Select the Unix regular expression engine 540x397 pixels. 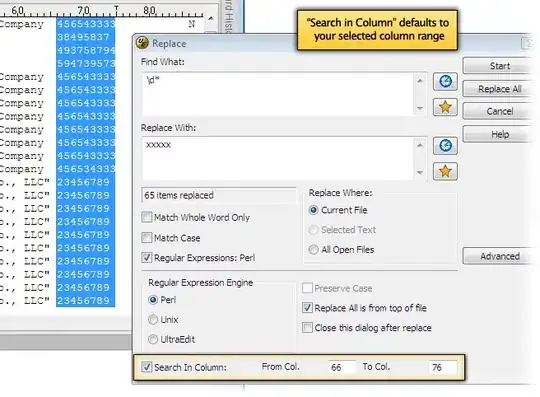(x=153, y=320)
